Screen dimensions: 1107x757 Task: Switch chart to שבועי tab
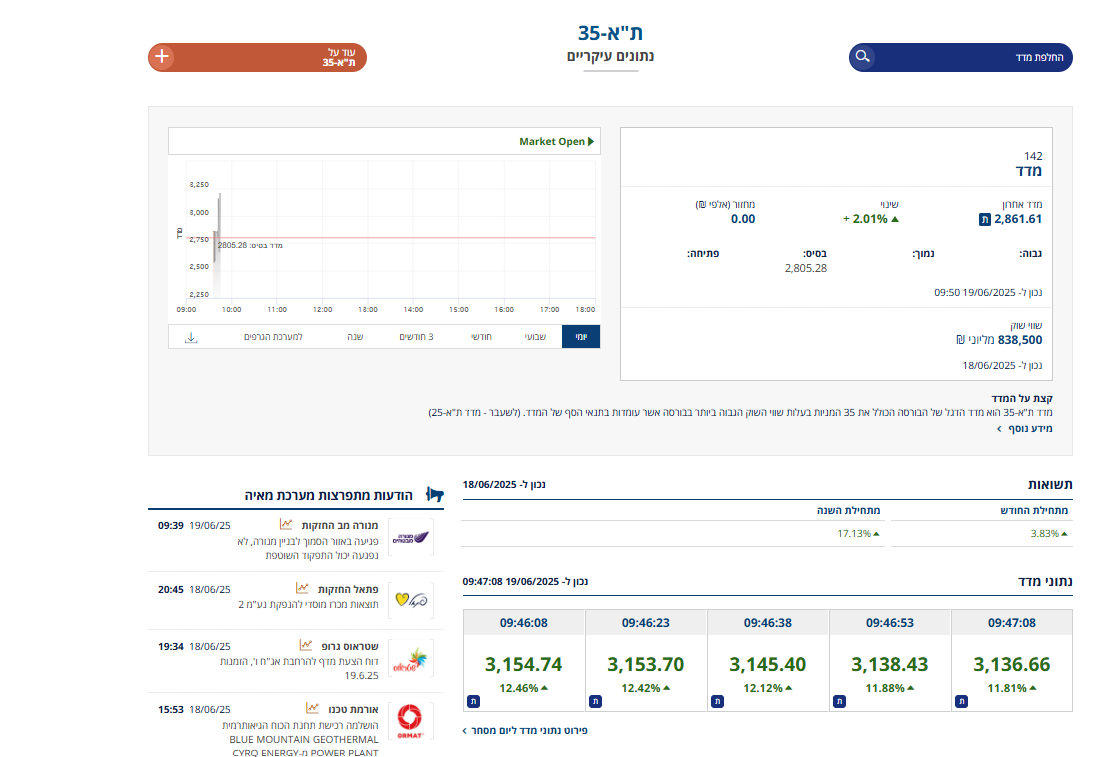click(x=535, y=337)
